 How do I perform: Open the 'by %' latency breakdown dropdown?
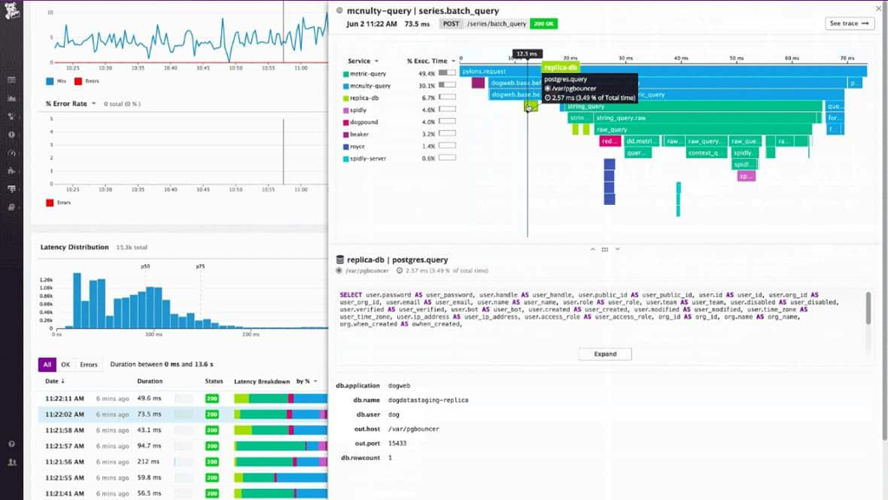pos(305,381)
